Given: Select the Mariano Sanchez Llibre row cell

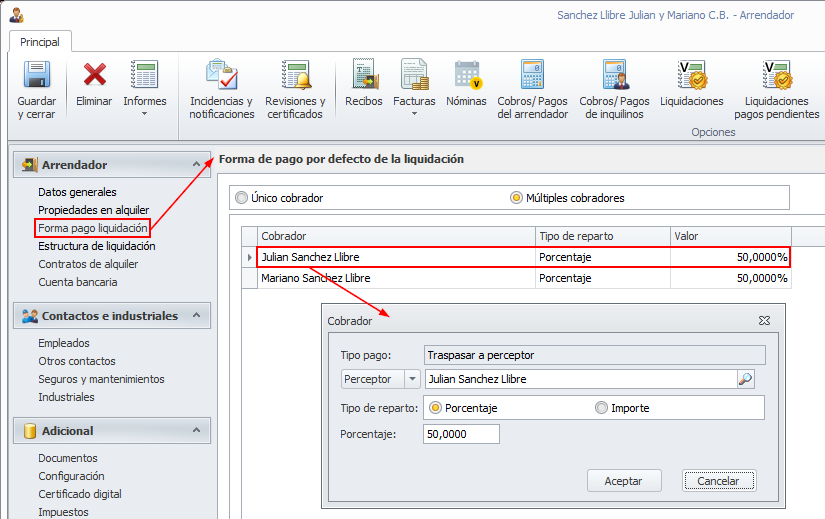Looking at the screenshot, I should click(x=396, y=278).
